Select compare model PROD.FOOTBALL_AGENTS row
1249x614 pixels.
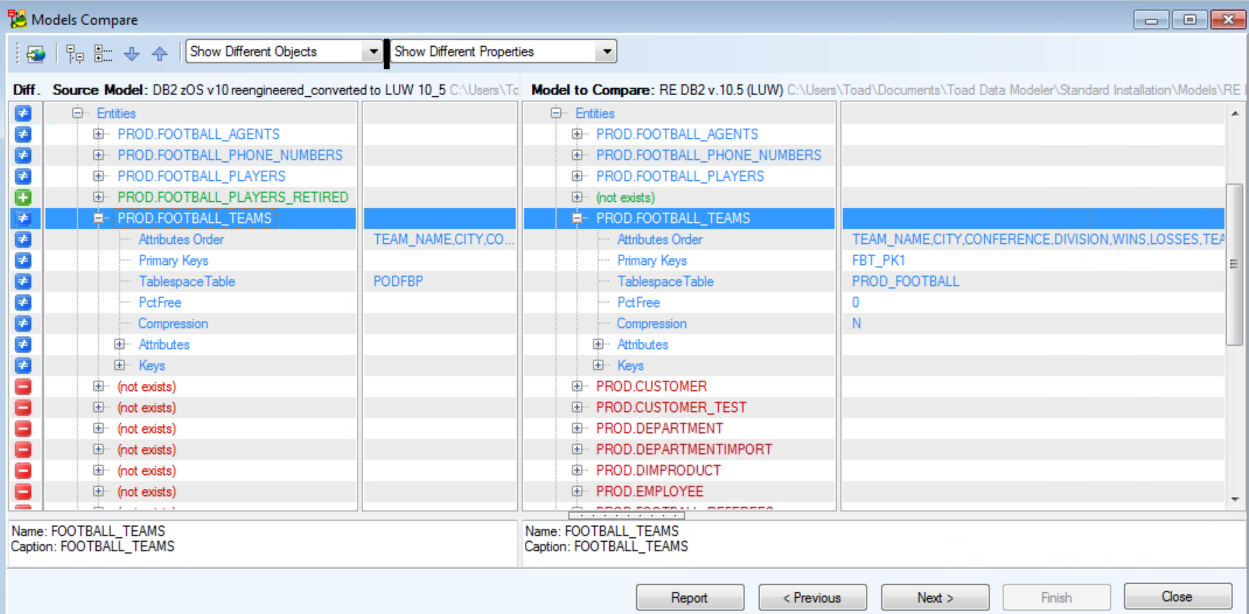click(x=677, y=134)
